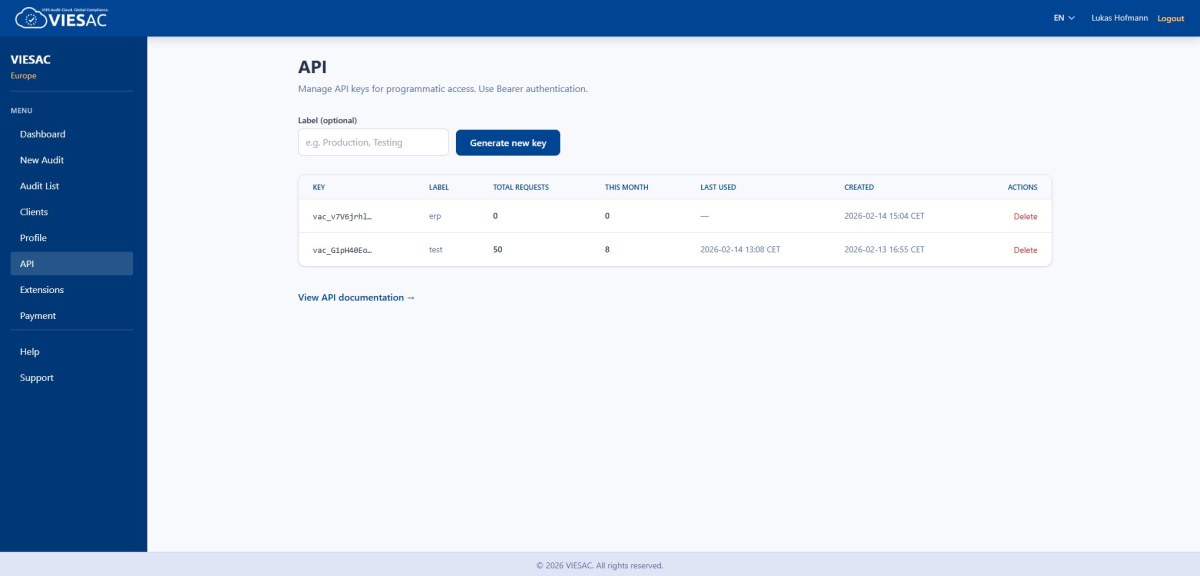View the API documentation

click(x=354, y=297)
